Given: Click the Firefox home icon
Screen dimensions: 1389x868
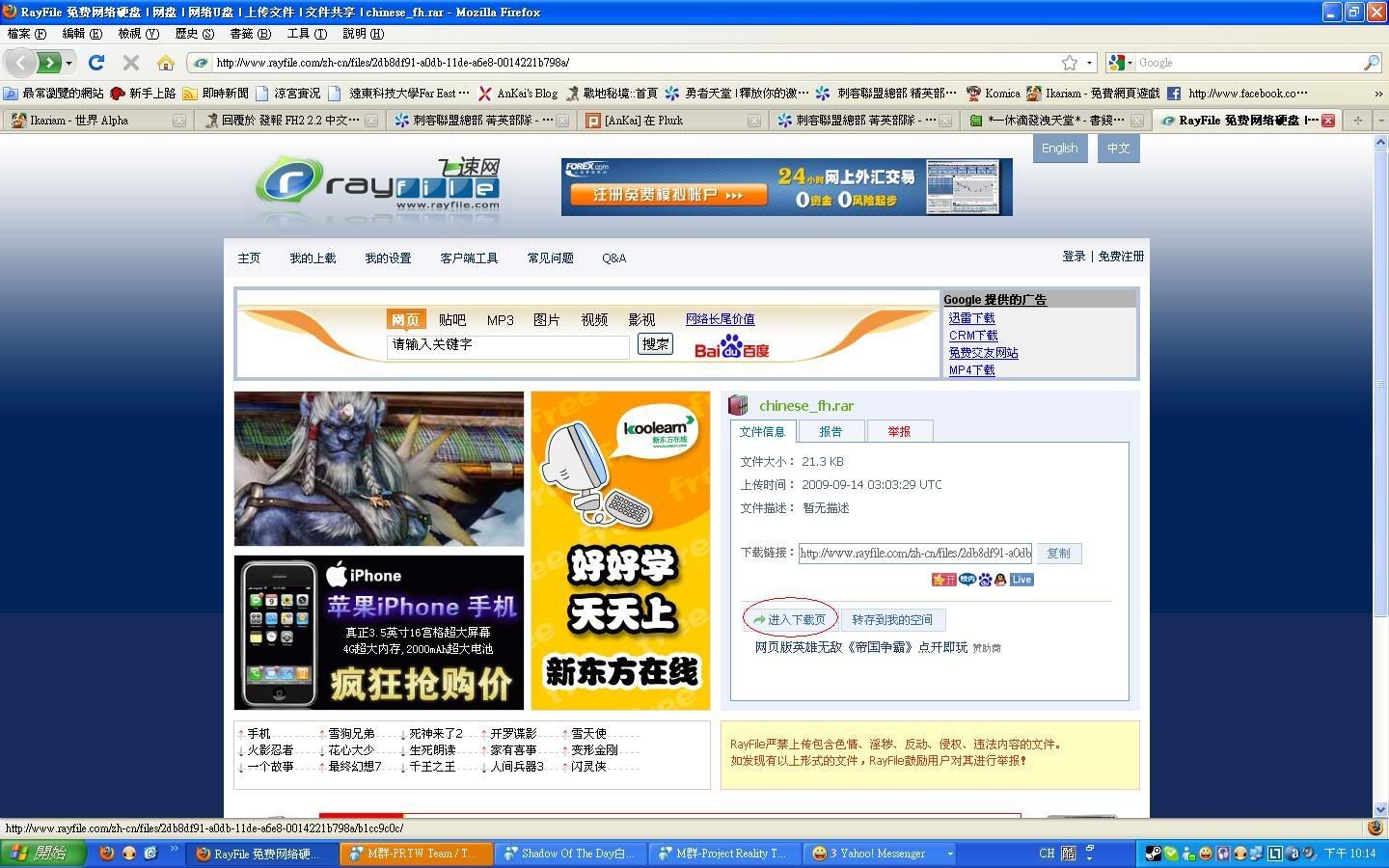Looking at the screenshot, I should tap(166, 62).
